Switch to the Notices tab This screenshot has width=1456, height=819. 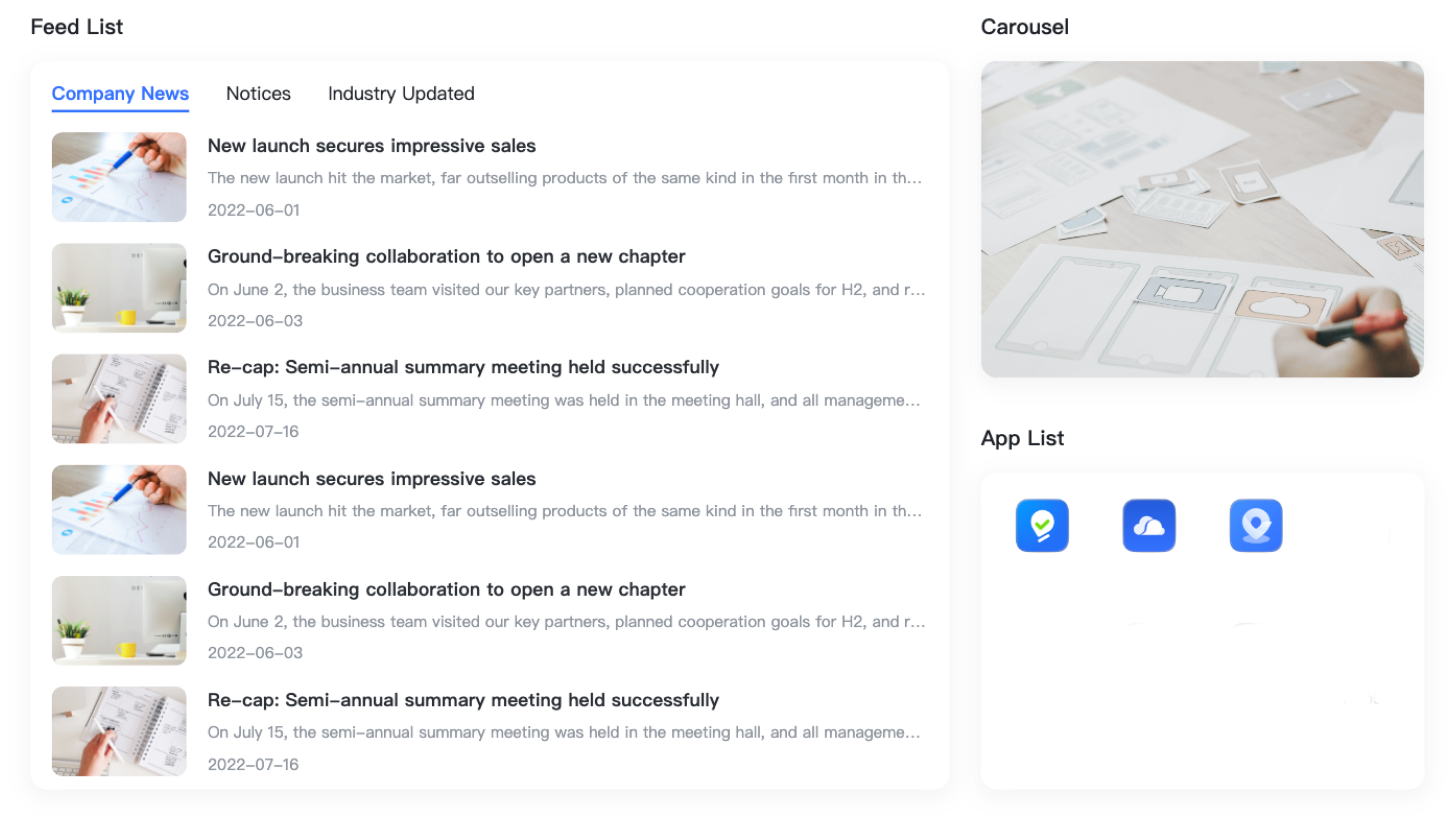258,93
